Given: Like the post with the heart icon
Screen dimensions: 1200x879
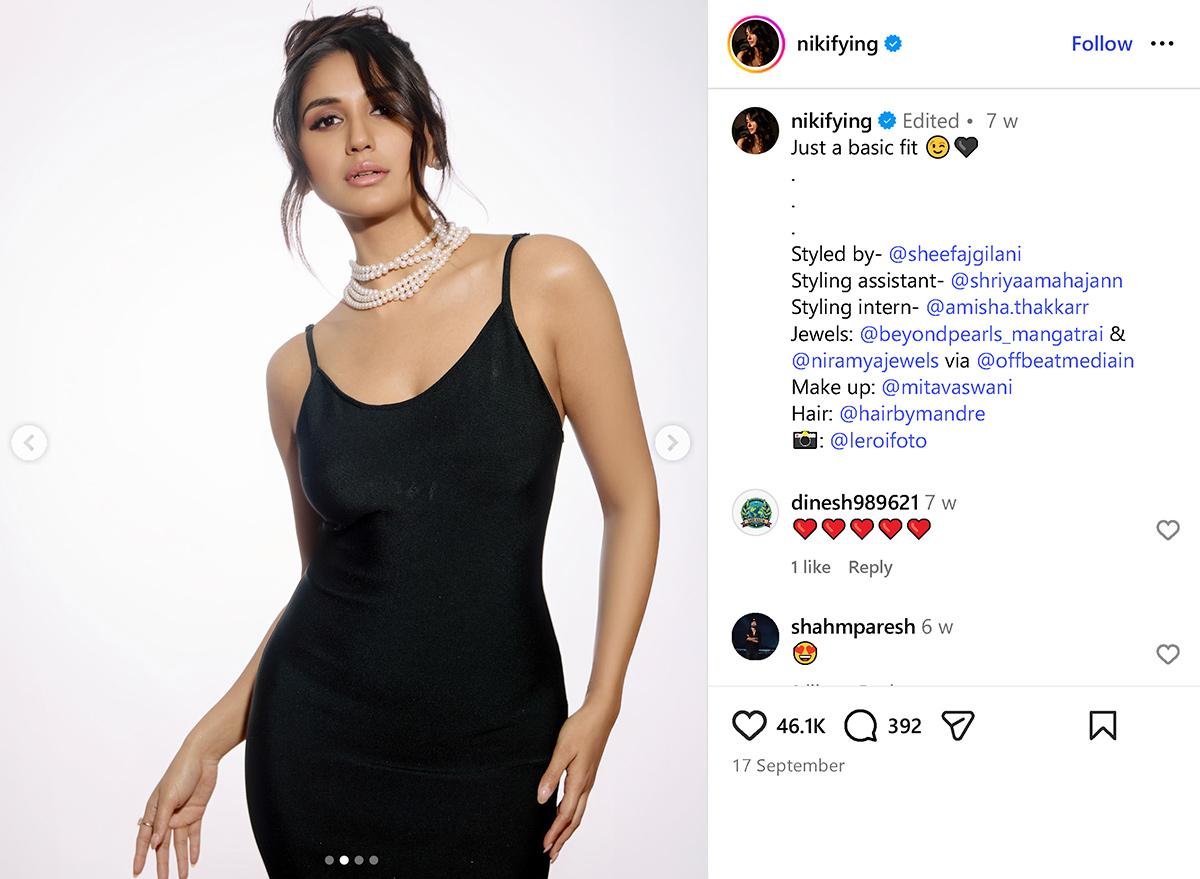Looking at the screenshot, I should coord(750,725).
